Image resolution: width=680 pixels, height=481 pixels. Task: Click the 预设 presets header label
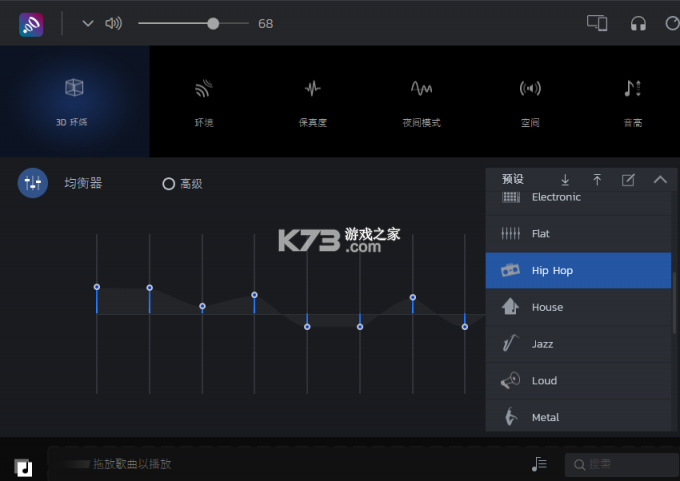pyautogui.click(x=513, y=179)
